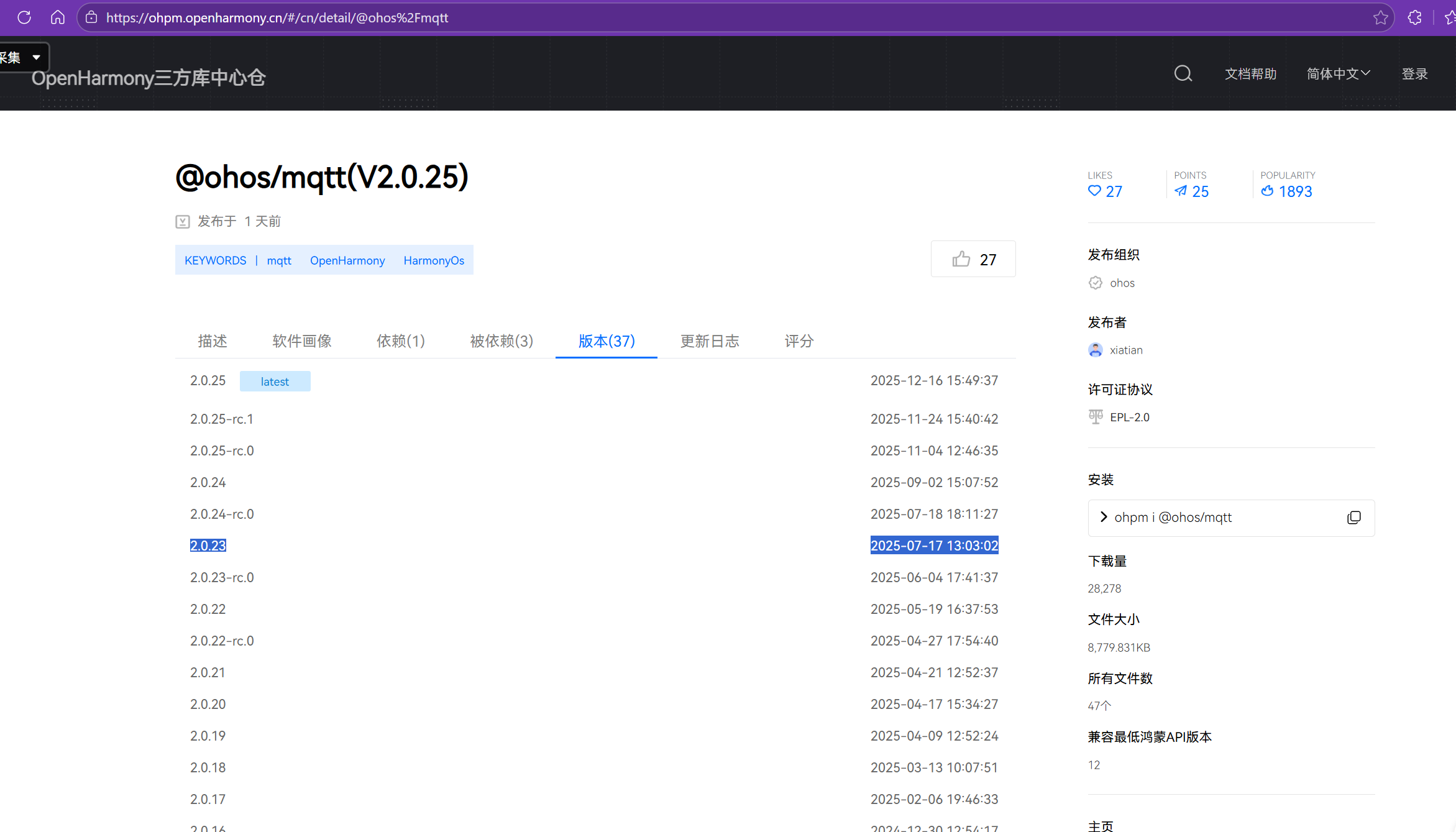Open the browser extensions puzzle icon
1456x832 pixels.
[x=1415, y=17]
